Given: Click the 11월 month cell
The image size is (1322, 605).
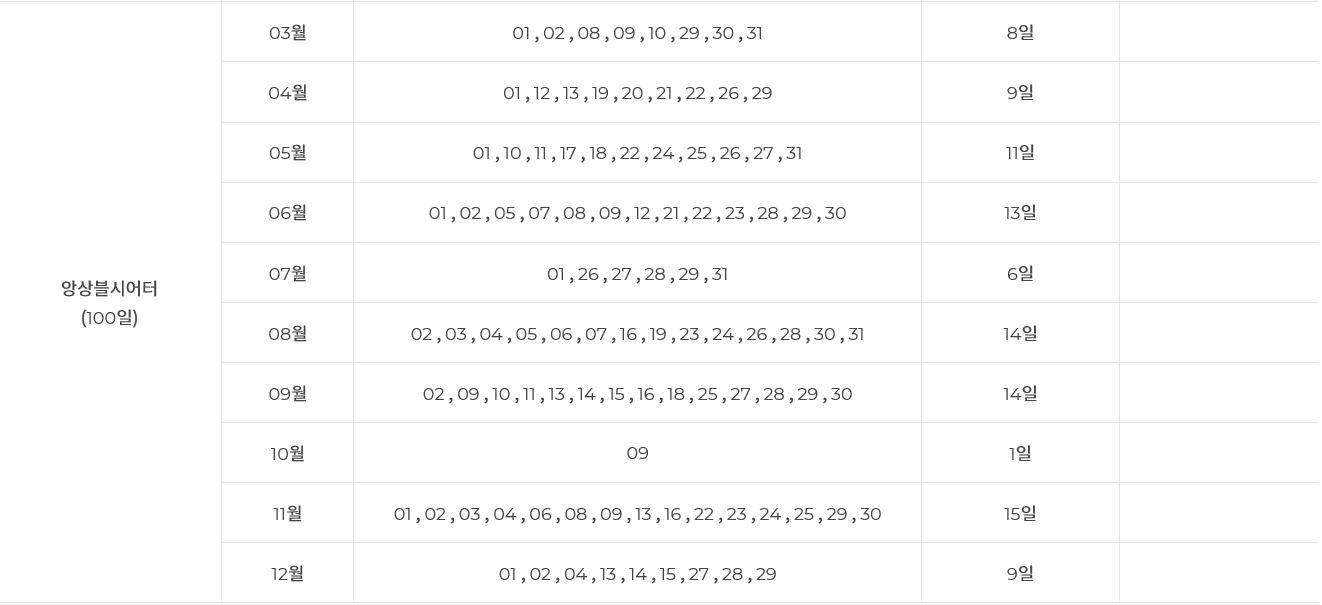Looking at the screenshot, I should coord(287,513).
